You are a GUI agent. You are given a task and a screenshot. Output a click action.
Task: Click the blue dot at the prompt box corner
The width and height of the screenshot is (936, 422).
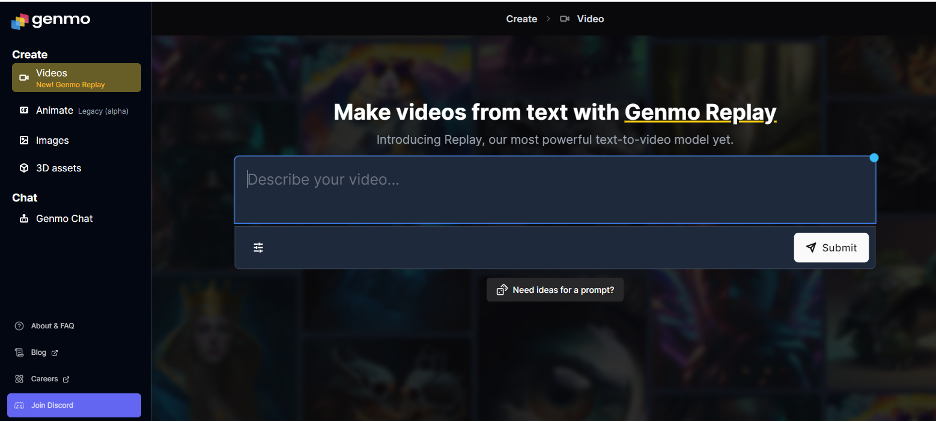pyautogui.click(x=874, y=158)
